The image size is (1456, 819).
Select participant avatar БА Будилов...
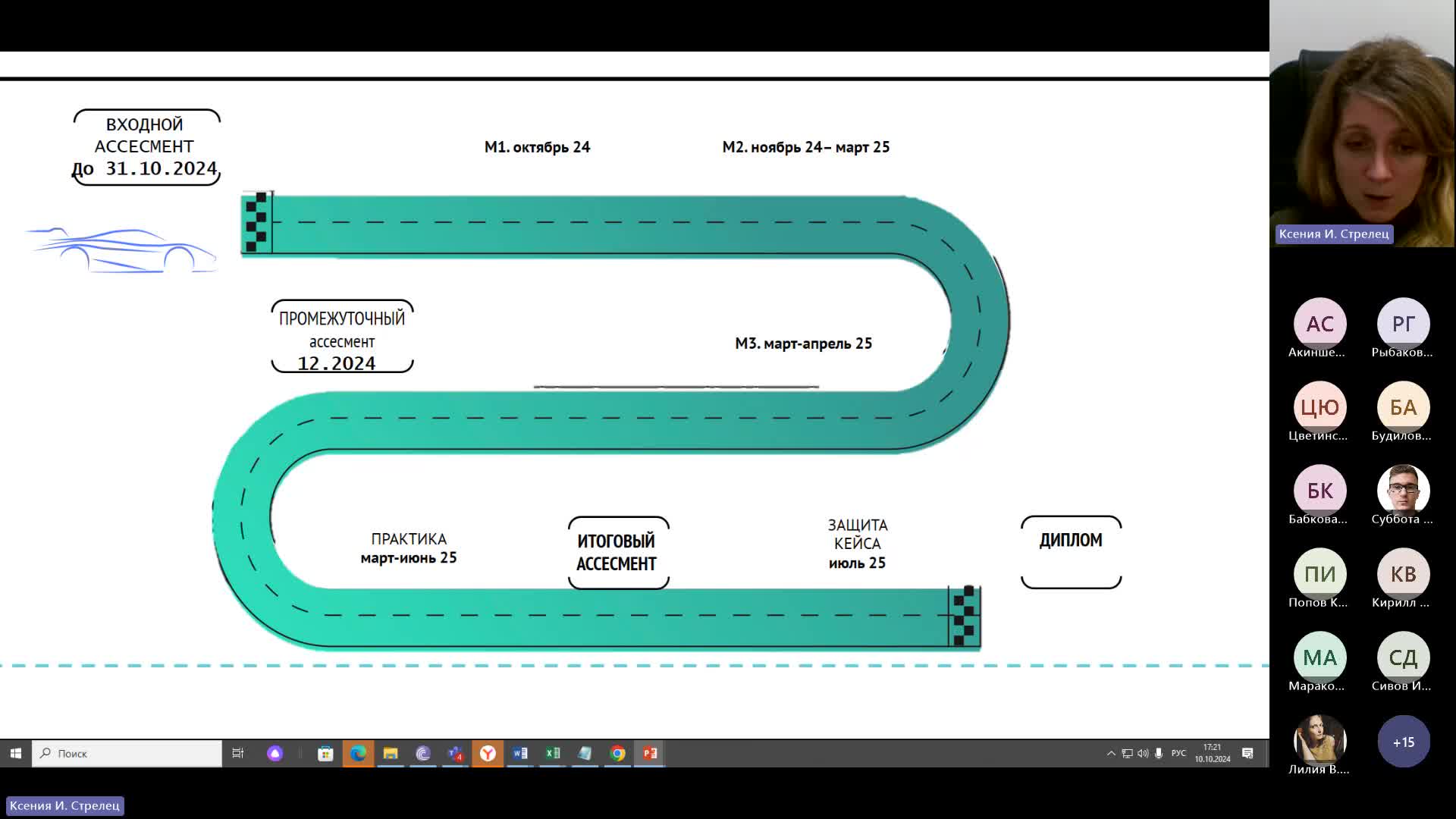pos(1403,407)
